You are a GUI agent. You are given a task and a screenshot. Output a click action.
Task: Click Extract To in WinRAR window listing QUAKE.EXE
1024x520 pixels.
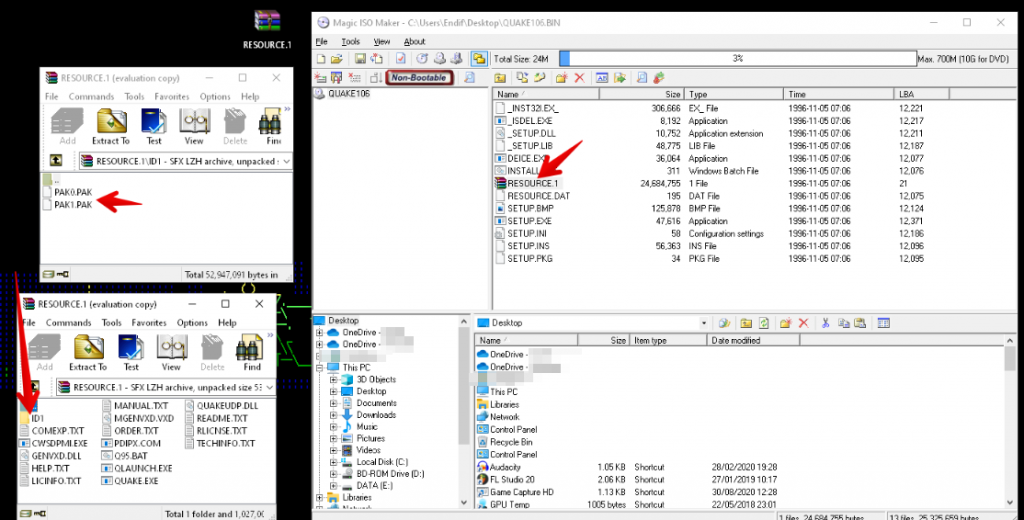88,353
